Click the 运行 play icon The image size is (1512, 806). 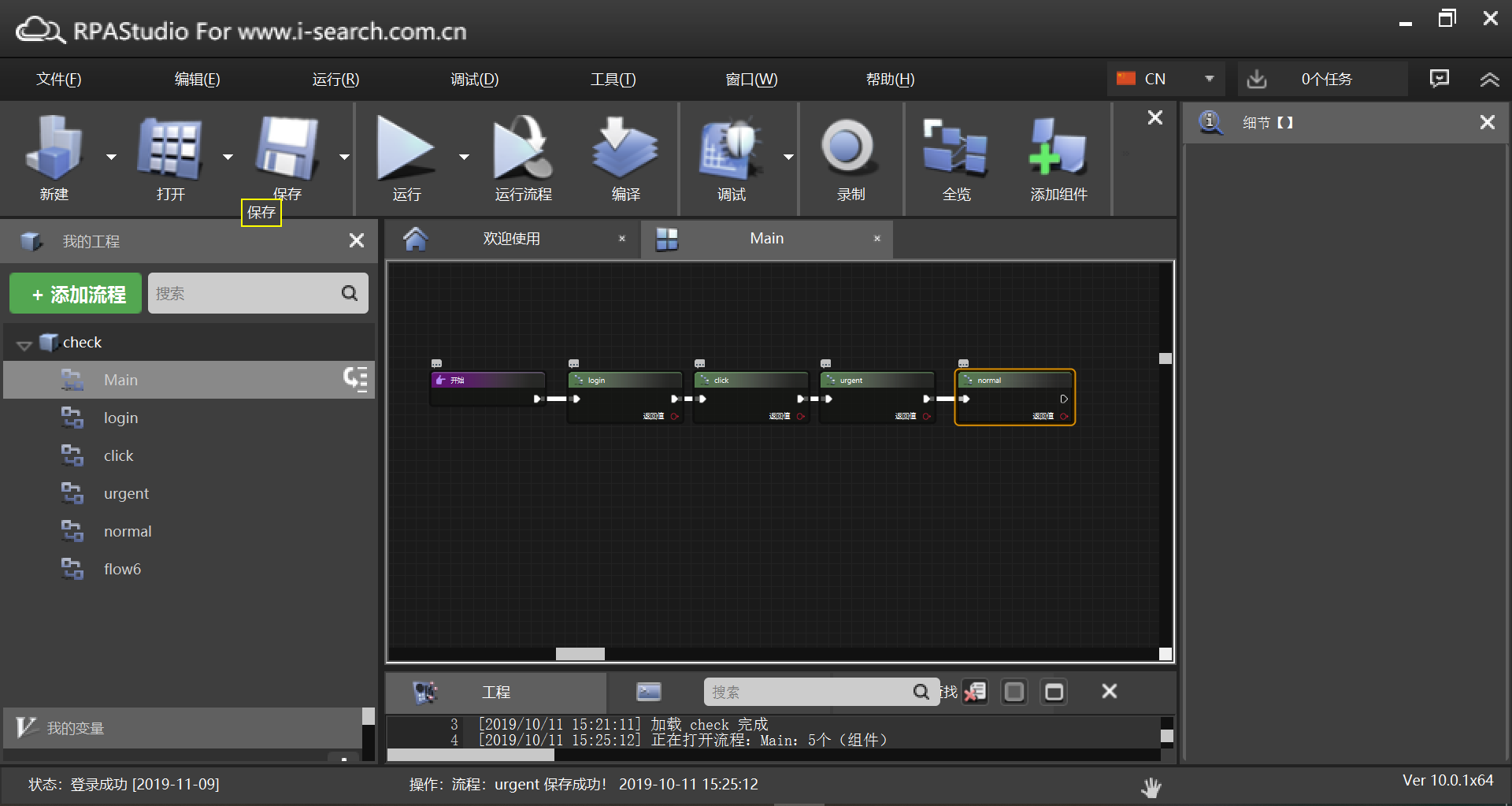click(x=405, y=147)
